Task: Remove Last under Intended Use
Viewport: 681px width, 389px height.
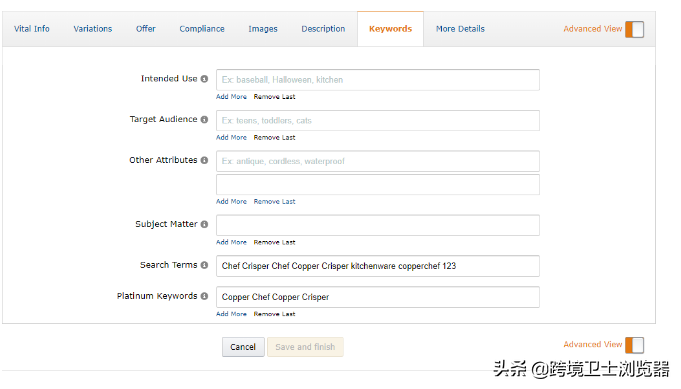Action: click(274, 96)
